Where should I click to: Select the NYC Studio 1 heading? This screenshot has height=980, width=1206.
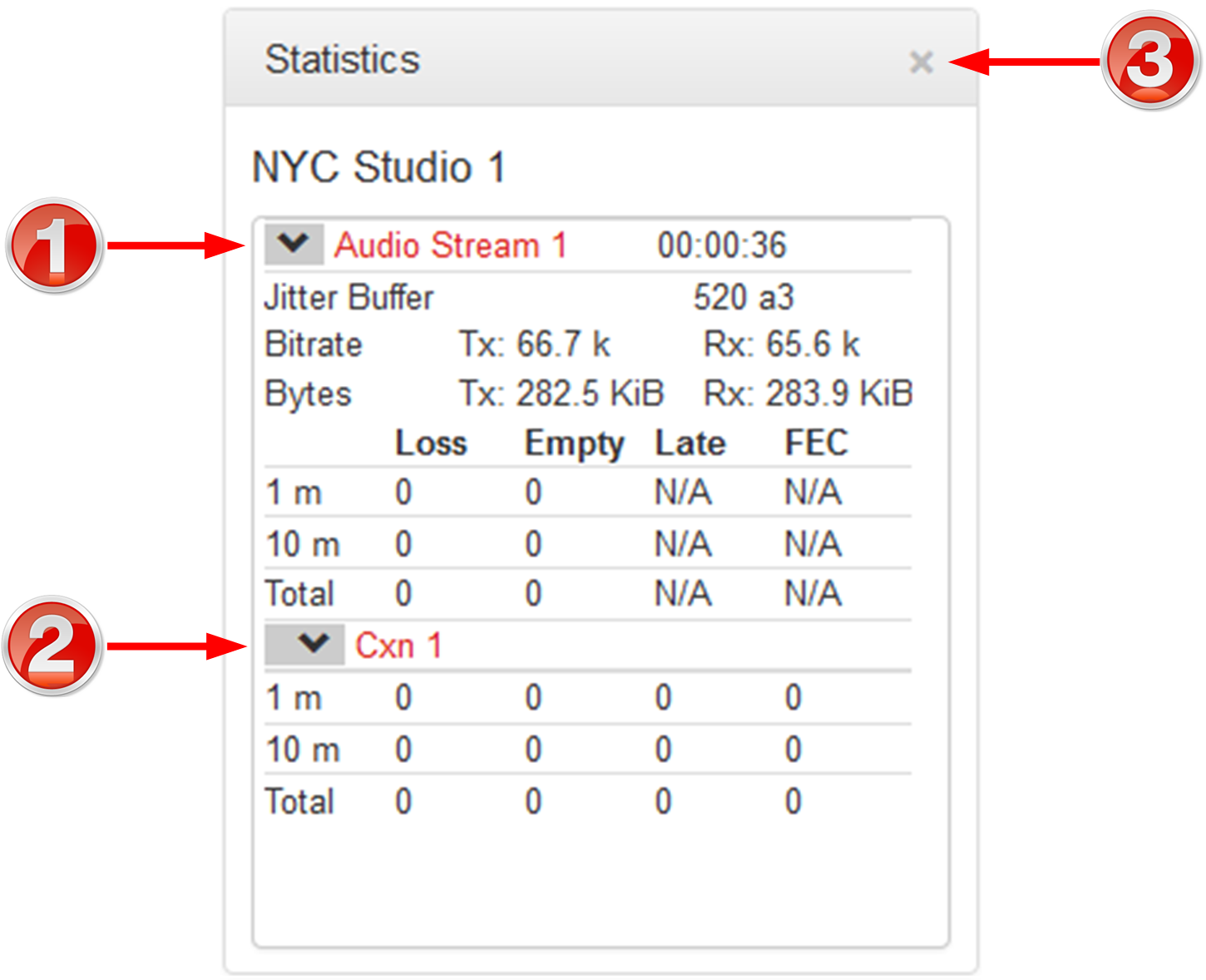(378, 166)
